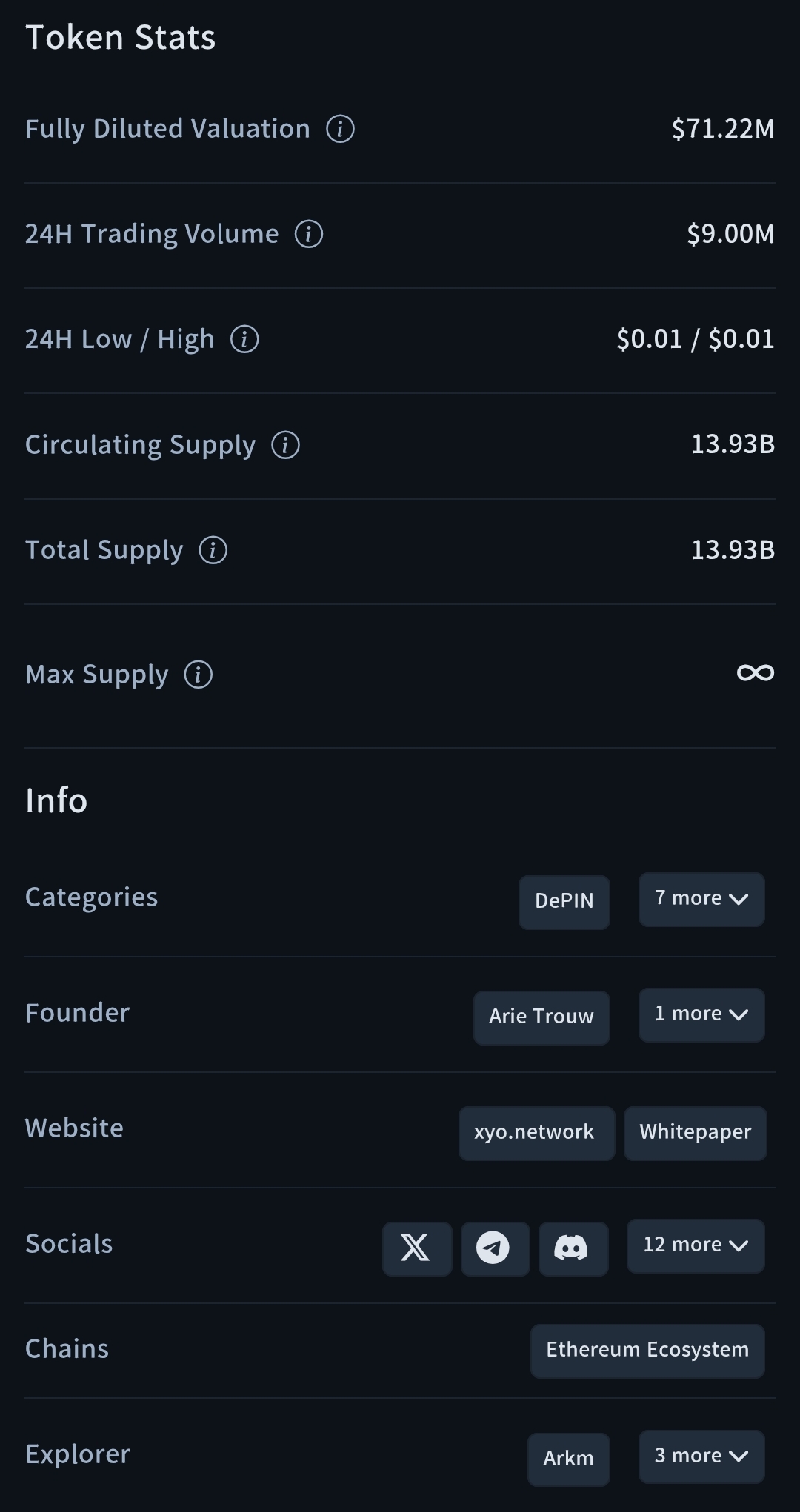Select the Ethereum Ecosystem chain tag
This screenshot has height=1512, width=800.
647,1351
